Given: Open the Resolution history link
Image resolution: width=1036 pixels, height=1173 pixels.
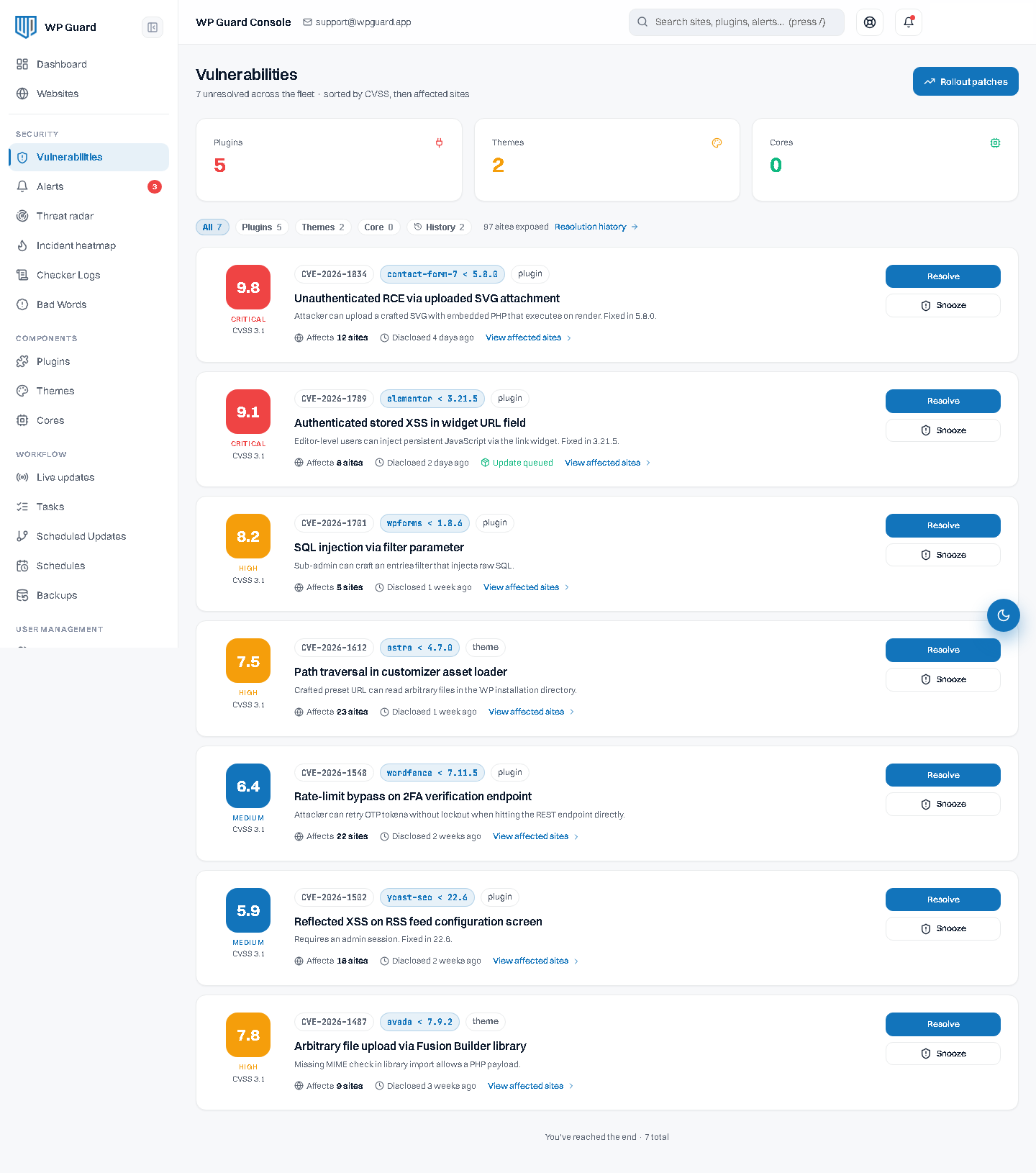Looking at the screenshot, I should pos(596,227).
